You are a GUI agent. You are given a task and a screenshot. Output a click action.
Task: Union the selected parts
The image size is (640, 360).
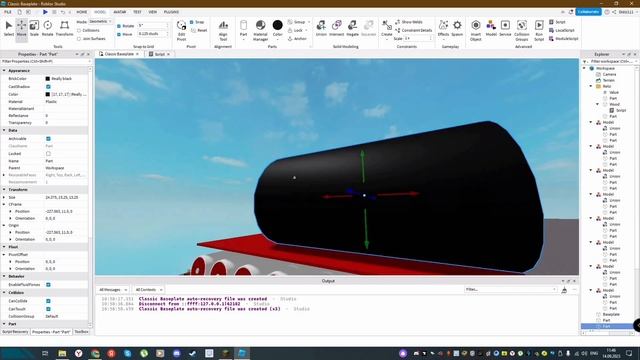[x=321, y=29]
